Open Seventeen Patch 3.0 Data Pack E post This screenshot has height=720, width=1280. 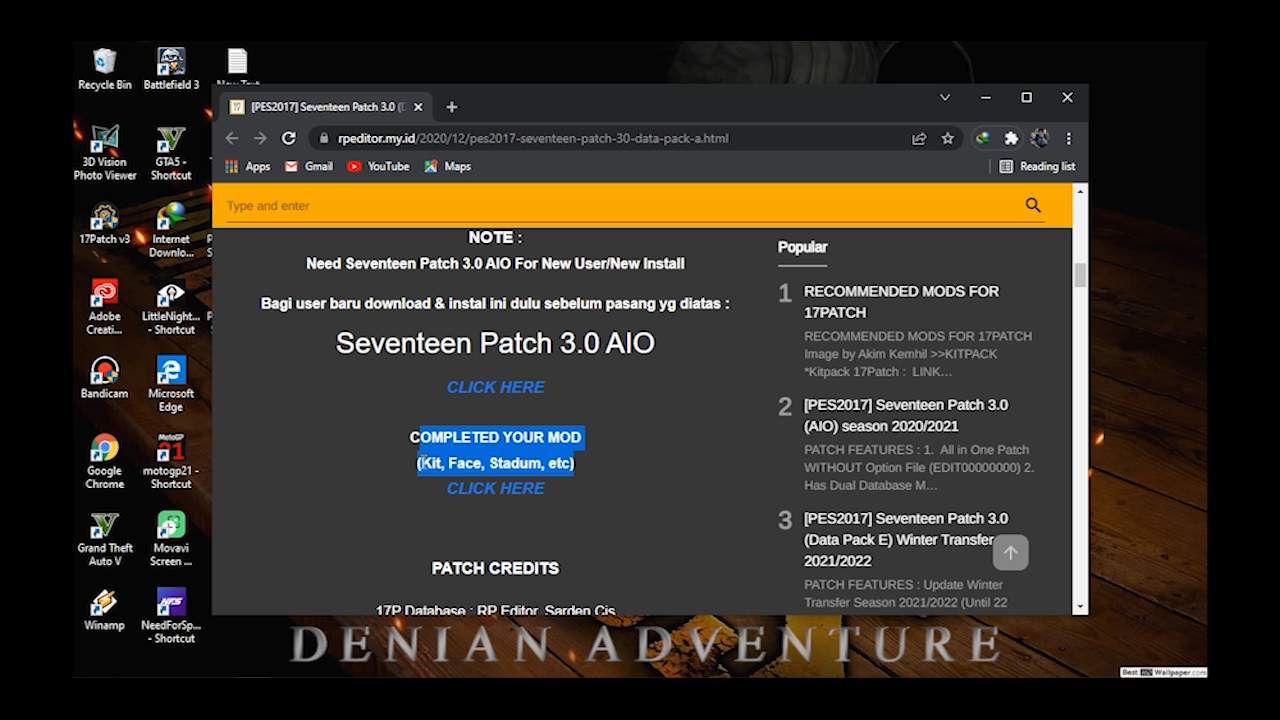(906, 539)
